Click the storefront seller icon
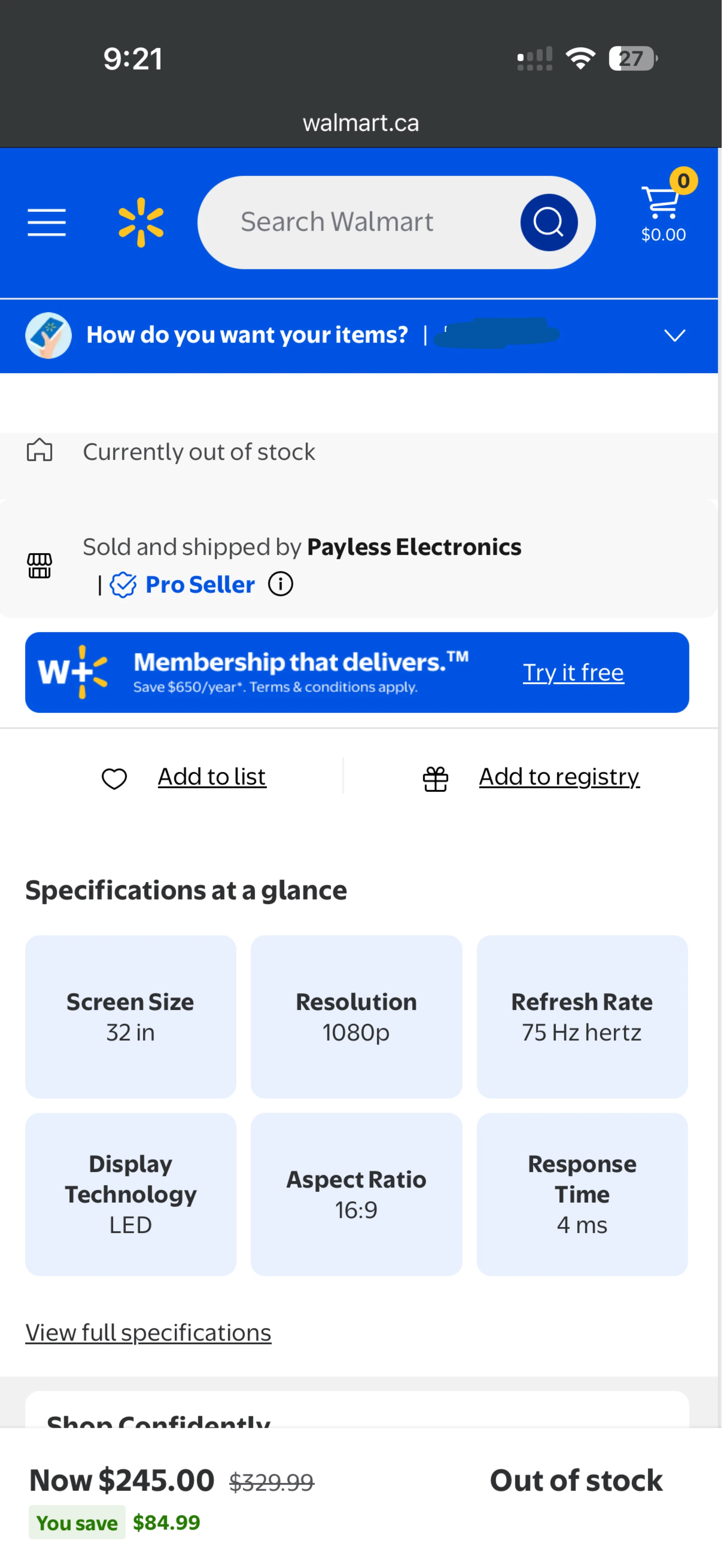This screenshot has height=1568, width=722. (40, 565)
